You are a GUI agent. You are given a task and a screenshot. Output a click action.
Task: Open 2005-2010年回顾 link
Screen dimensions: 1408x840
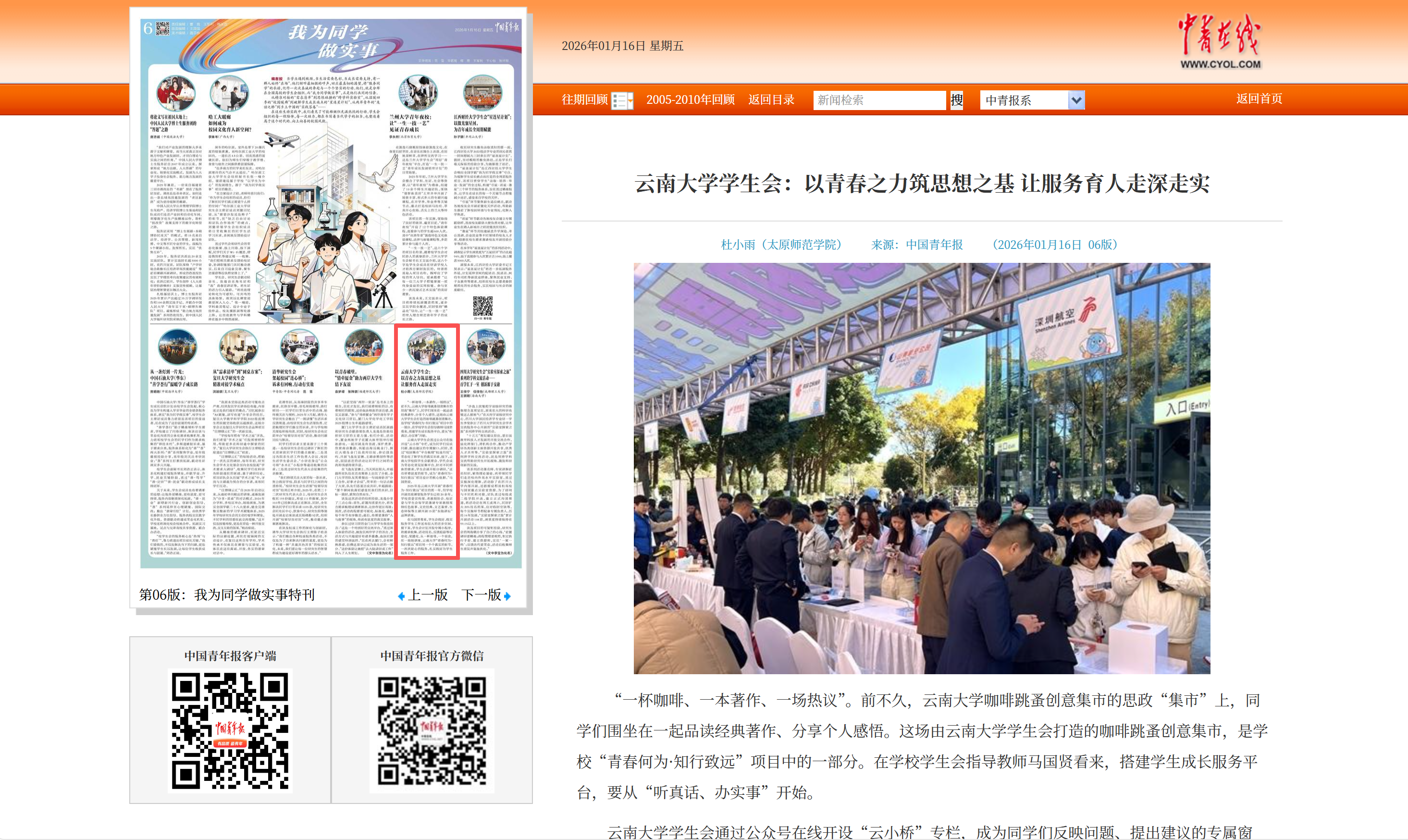(x=690, y=99)
